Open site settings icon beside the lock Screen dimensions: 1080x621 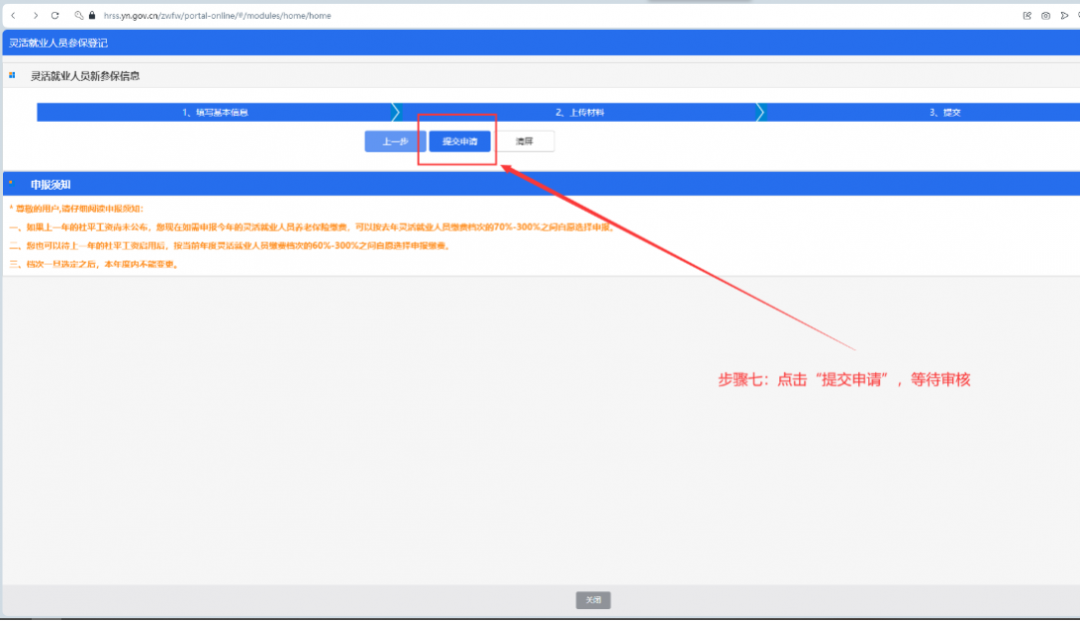click(79, 16)
